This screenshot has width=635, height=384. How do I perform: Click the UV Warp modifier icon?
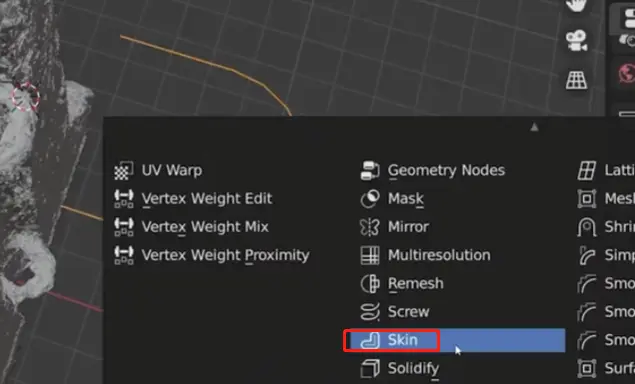pyautogui.click(x=124, y=171)
